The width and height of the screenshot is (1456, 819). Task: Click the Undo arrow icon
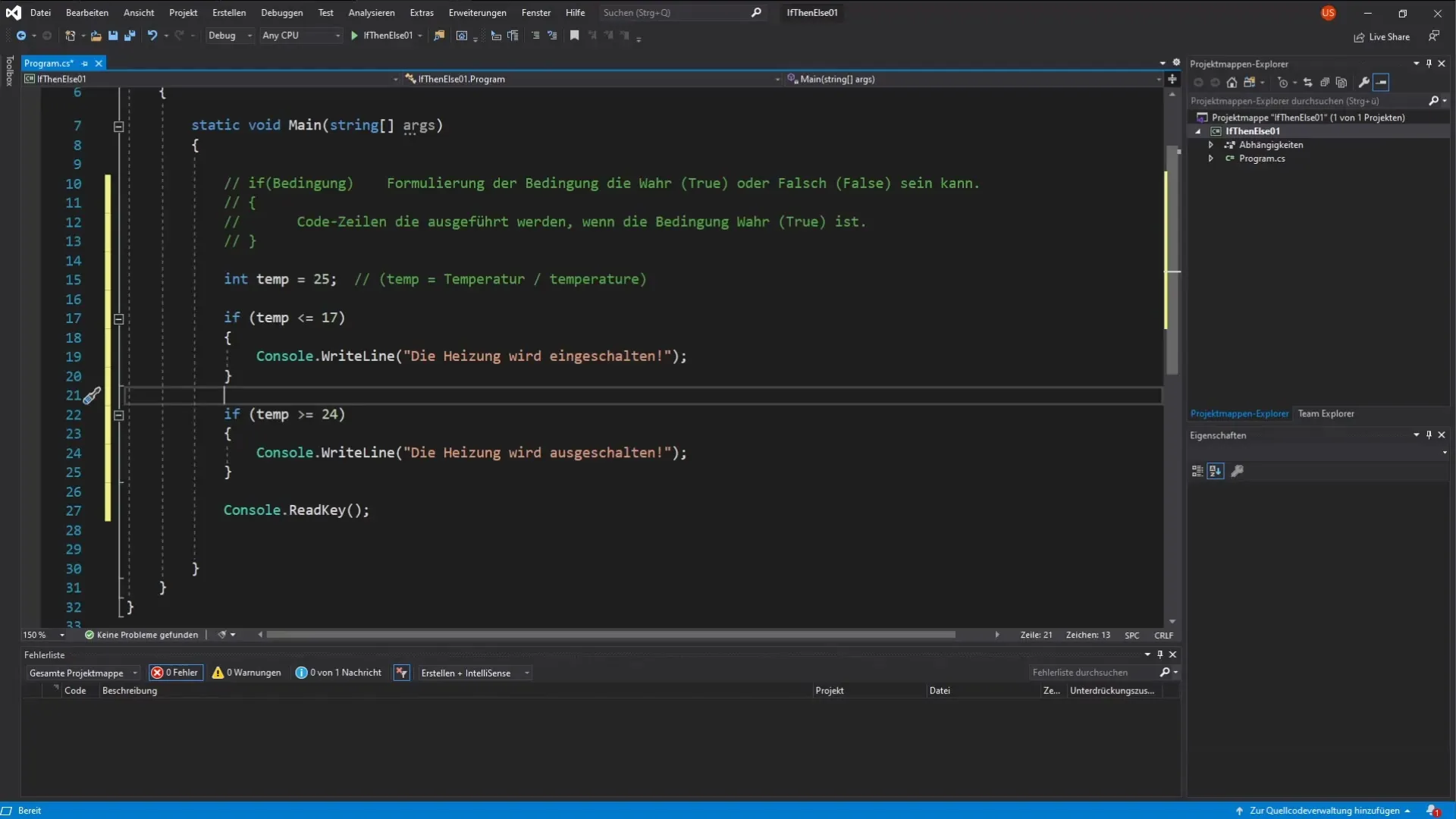pos(152,36)
